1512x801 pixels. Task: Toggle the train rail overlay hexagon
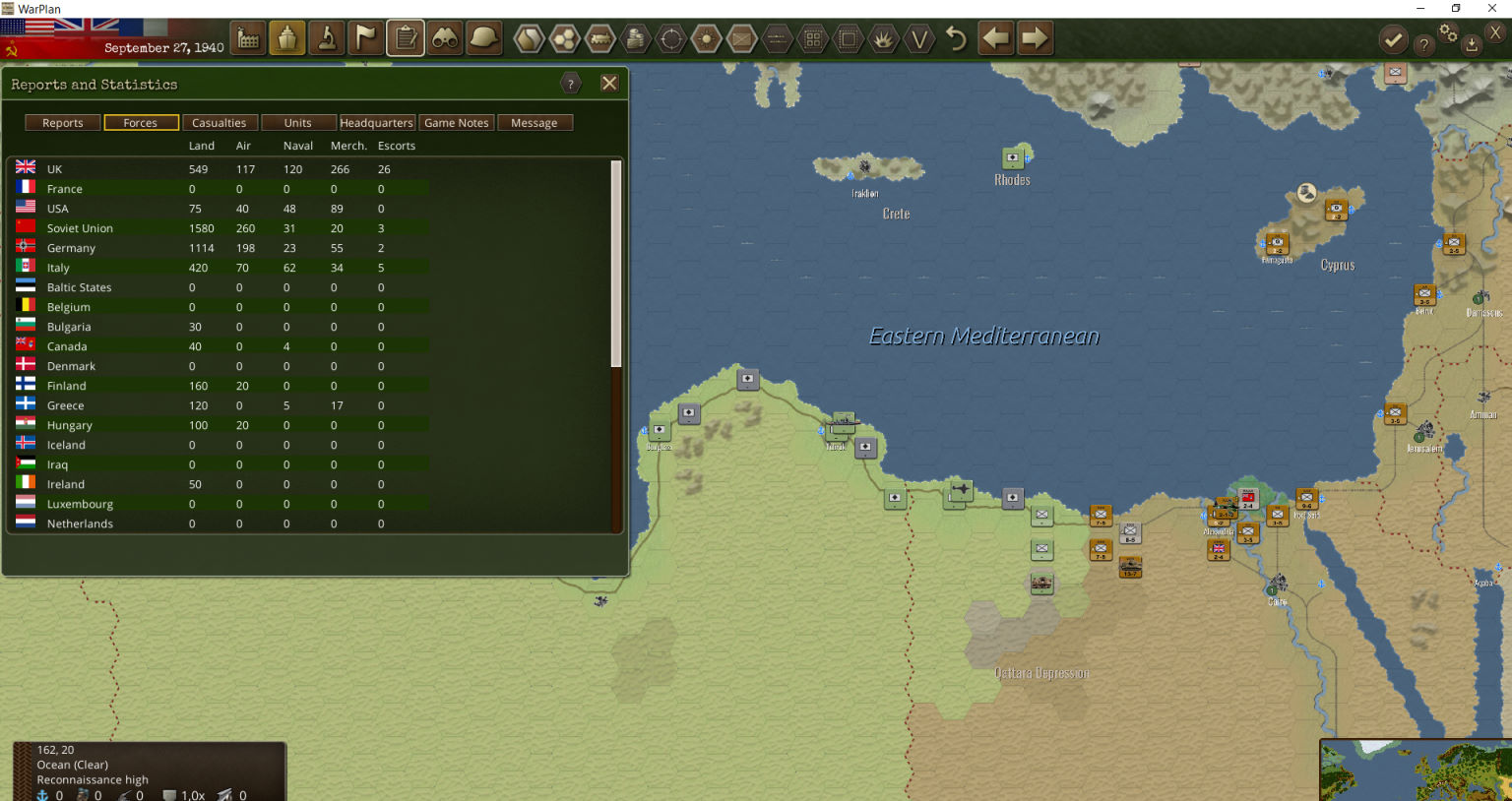[x=600, y=39]
